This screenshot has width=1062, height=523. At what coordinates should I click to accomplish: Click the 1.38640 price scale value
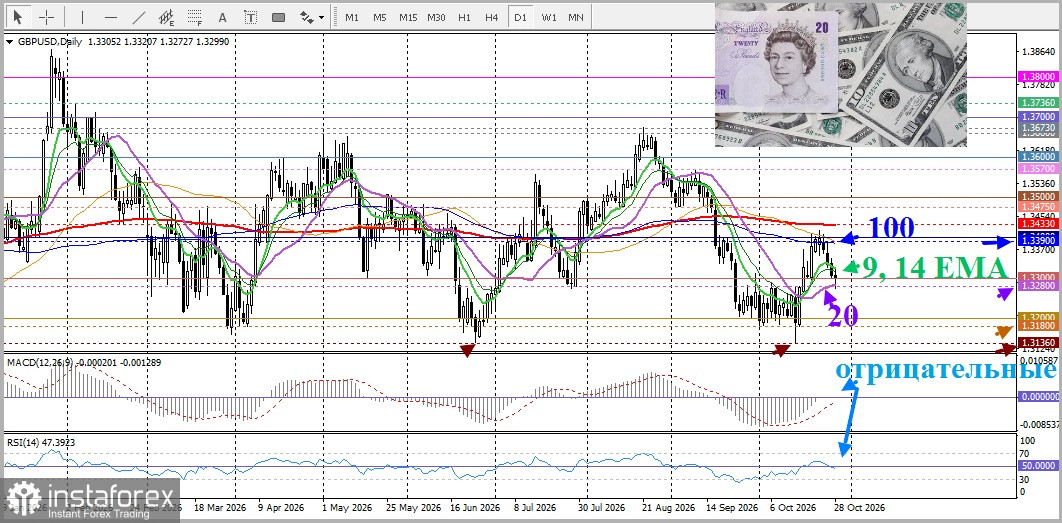tap(1039, 51)
